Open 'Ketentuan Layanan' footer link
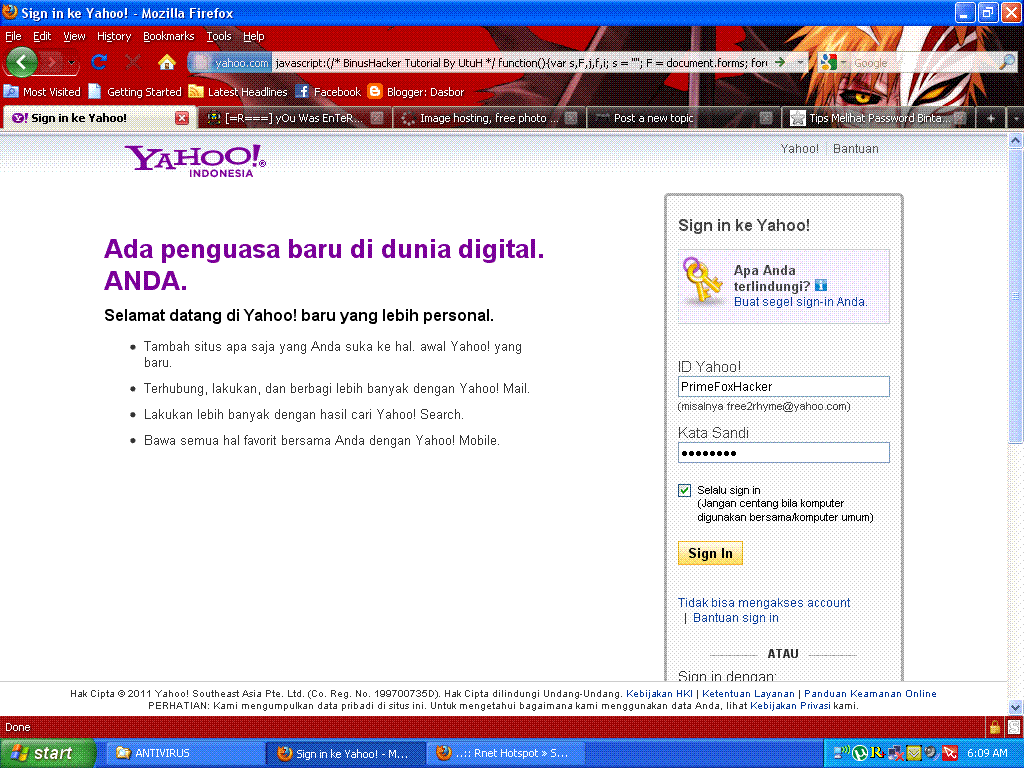1024x768 pixels. pyautogui.click(x=748, y=694)
